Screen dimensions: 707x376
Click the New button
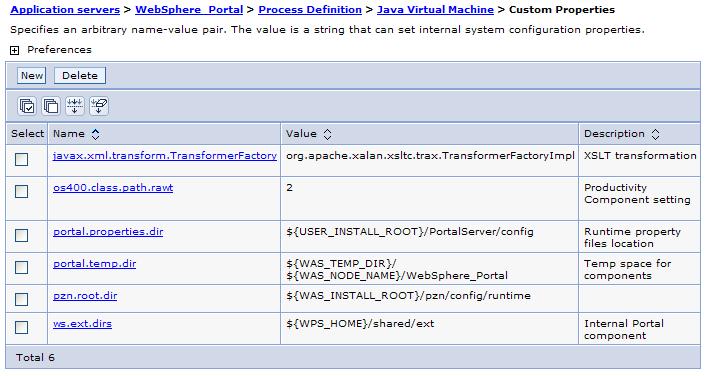click(32, 76)
